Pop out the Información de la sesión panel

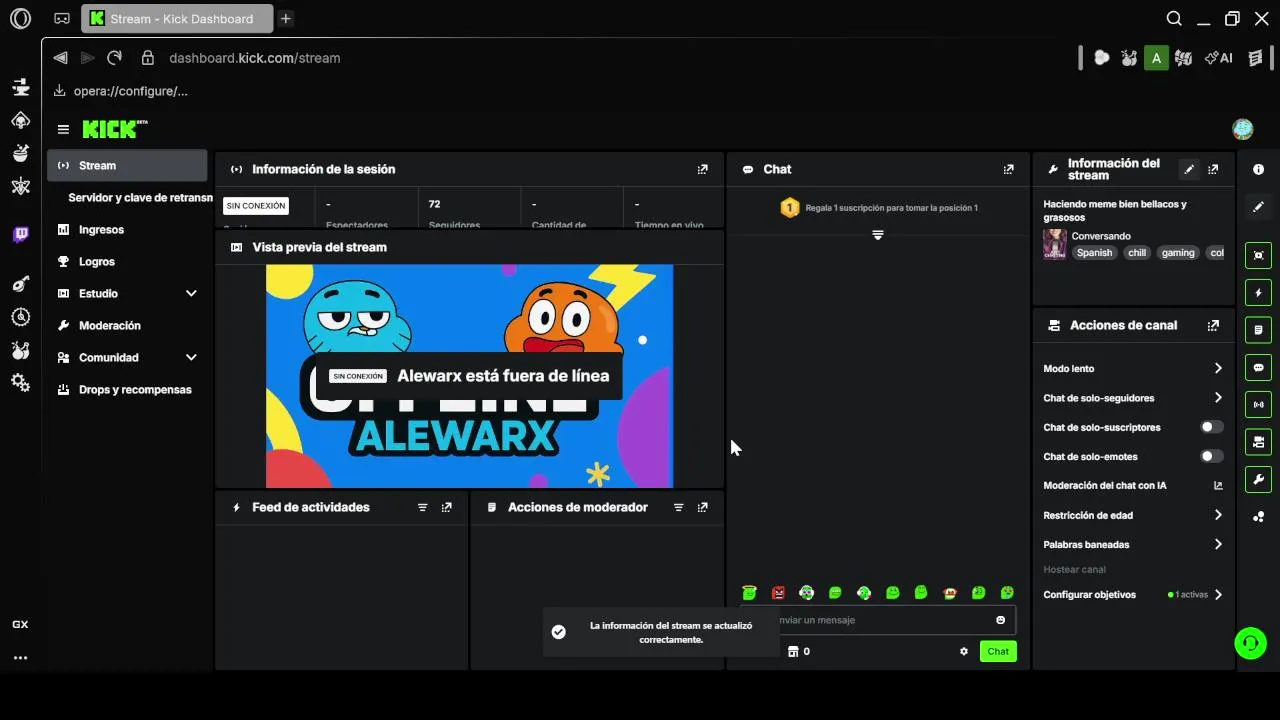(x=702, y=169)
